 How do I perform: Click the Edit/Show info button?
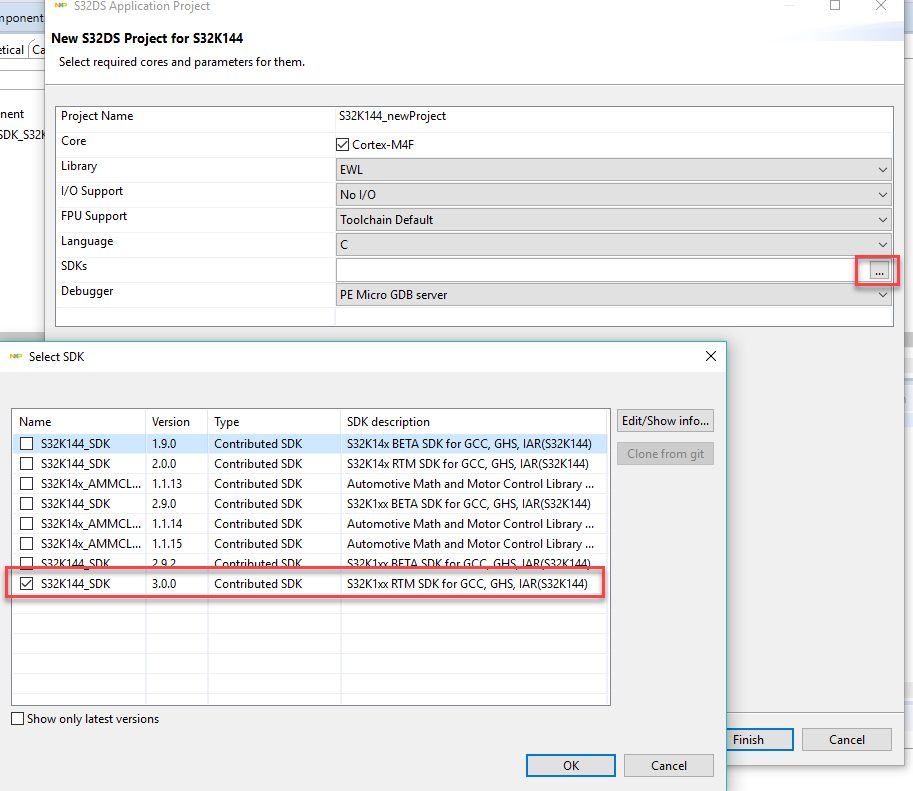tap(665, 421)
